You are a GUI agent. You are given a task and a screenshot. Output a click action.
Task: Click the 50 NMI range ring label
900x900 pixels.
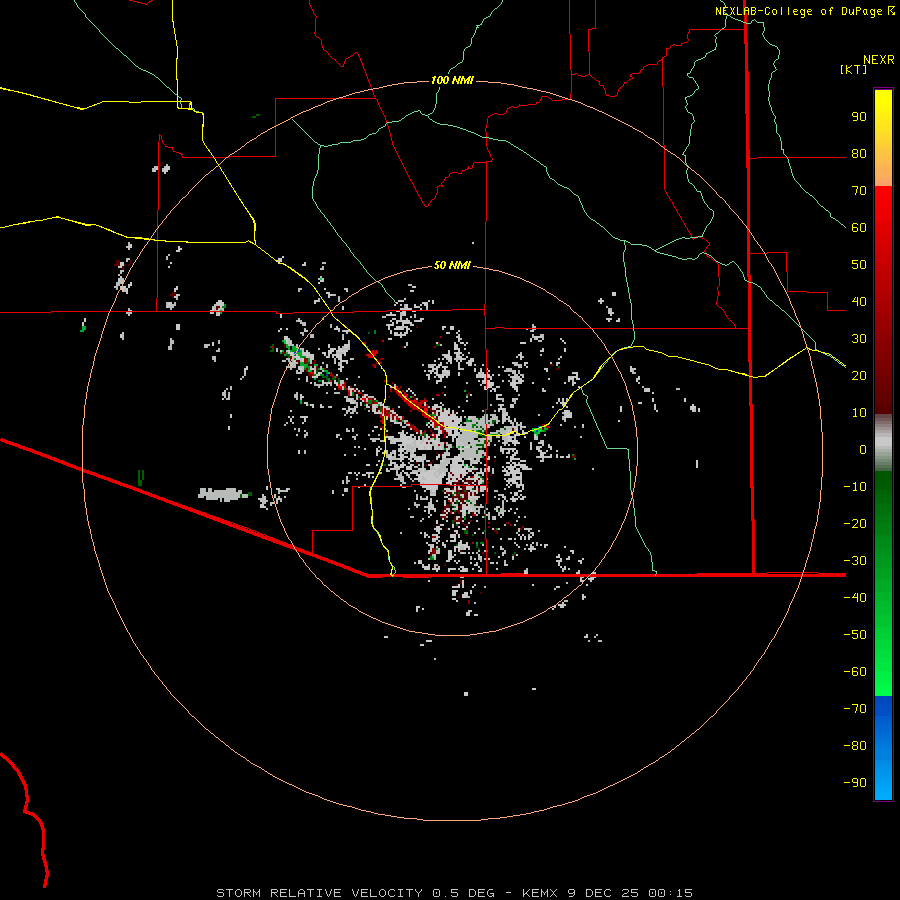click(452, 265)
